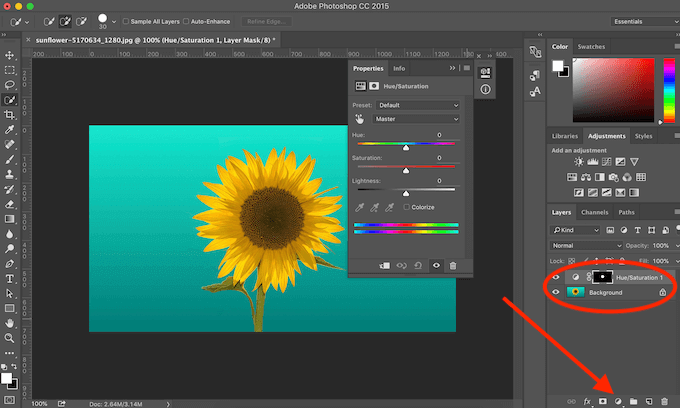Open the Preset dropdown

point(418,105)
